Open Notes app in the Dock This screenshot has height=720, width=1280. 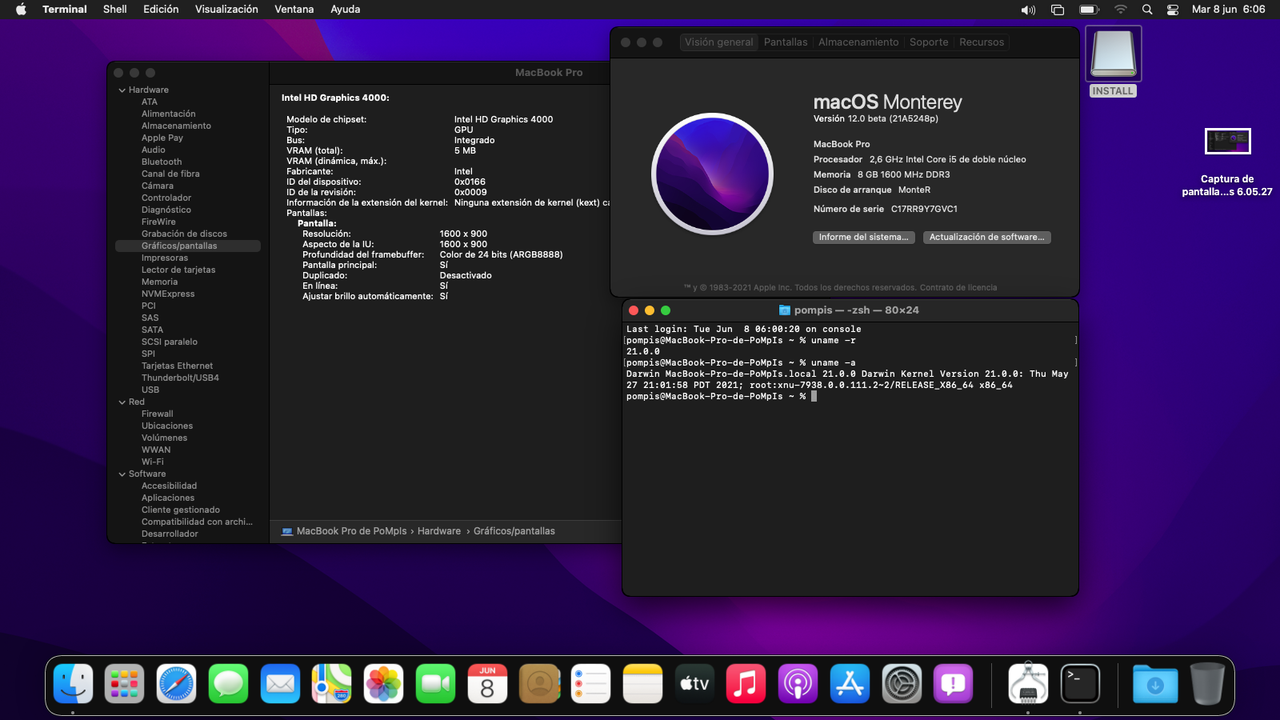click(x=643, y=684)
